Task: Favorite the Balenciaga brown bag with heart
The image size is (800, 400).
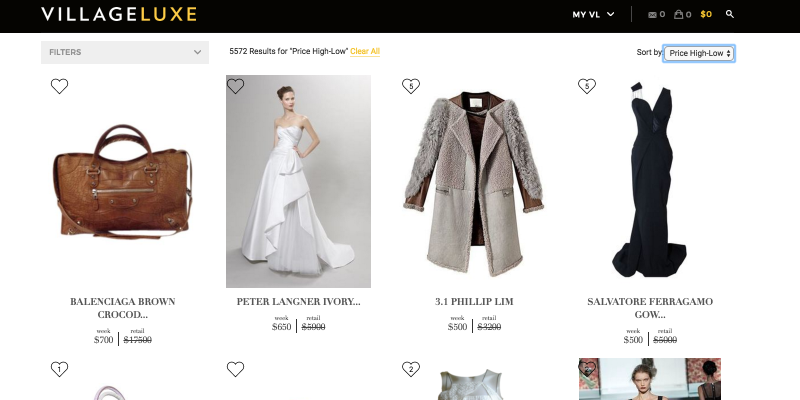Action: 59,87
